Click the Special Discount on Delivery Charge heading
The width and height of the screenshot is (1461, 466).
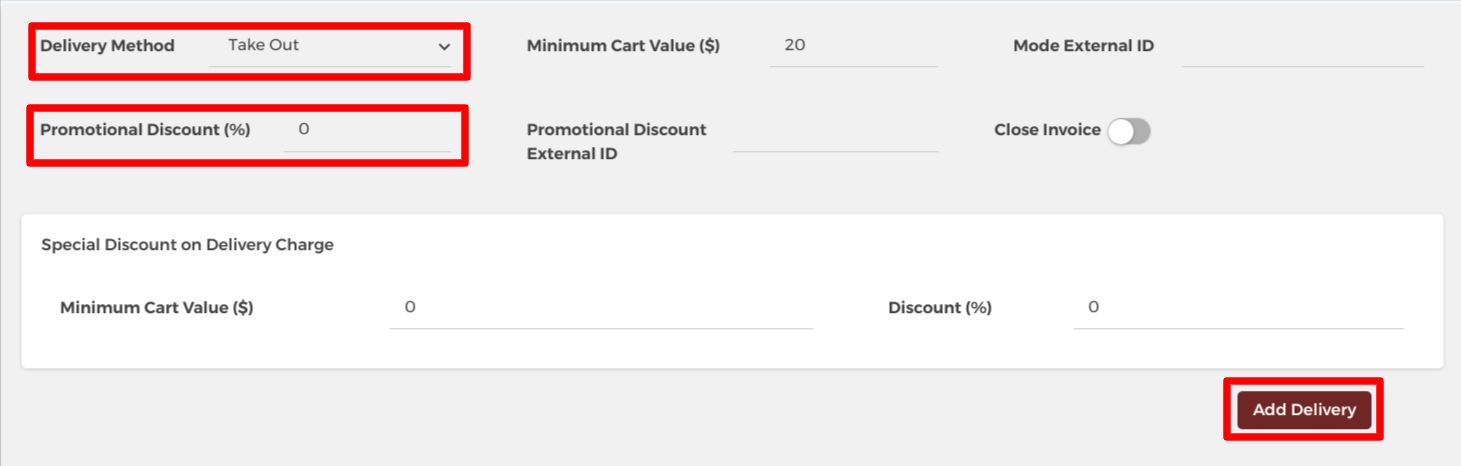(187, 245)
